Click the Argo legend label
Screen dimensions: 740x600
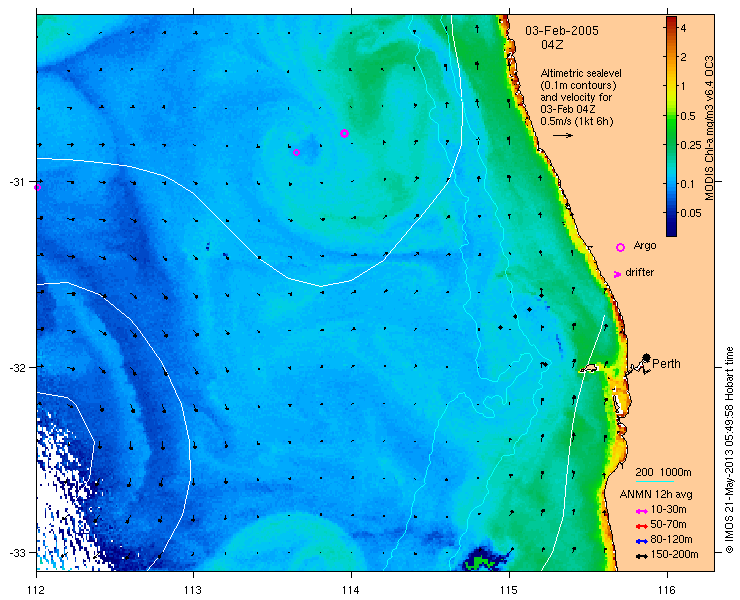pos(645,245)
